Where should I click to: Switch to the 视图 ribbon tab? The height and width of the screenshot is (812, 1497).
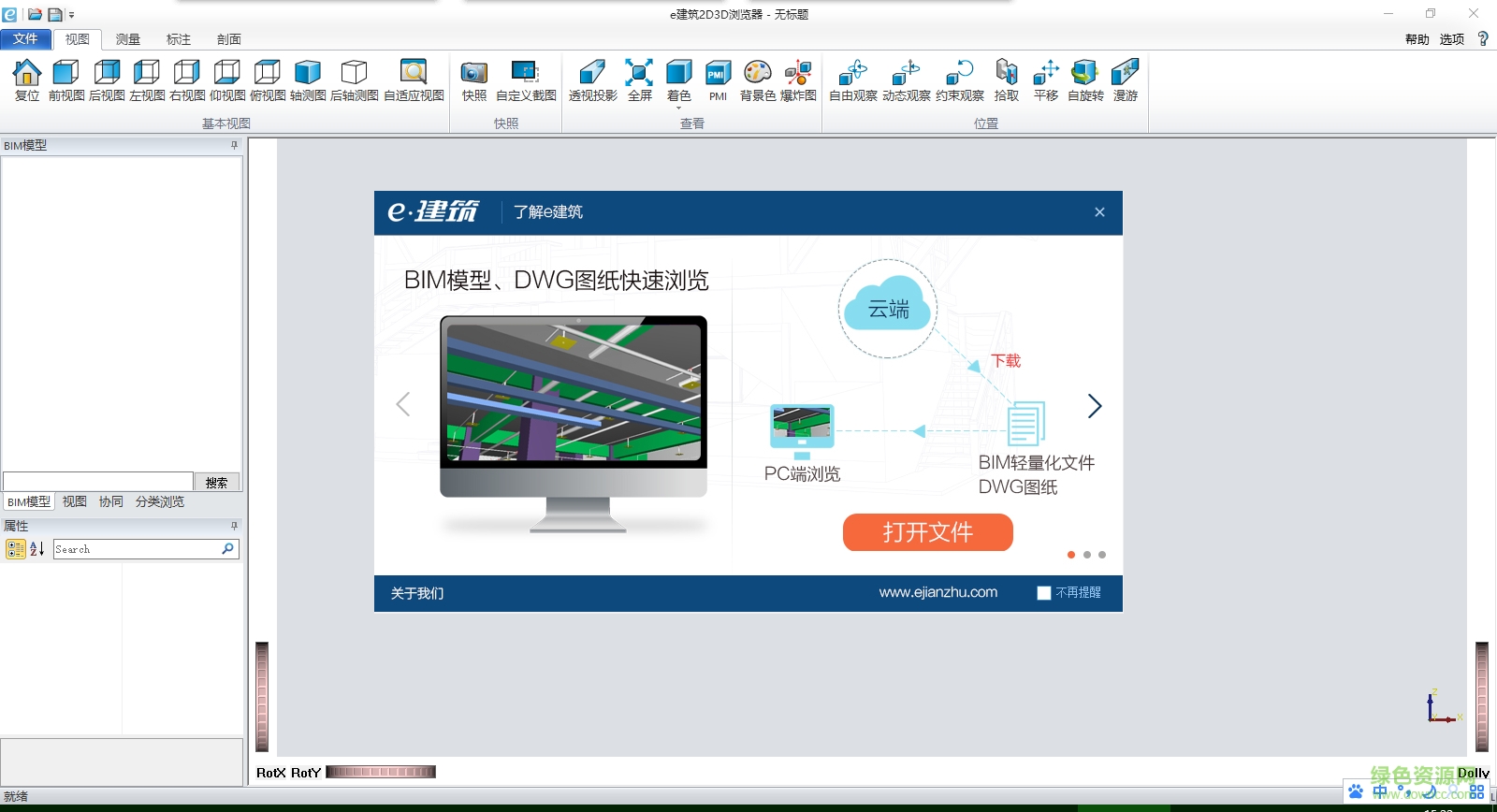click(x=78, y=39)
